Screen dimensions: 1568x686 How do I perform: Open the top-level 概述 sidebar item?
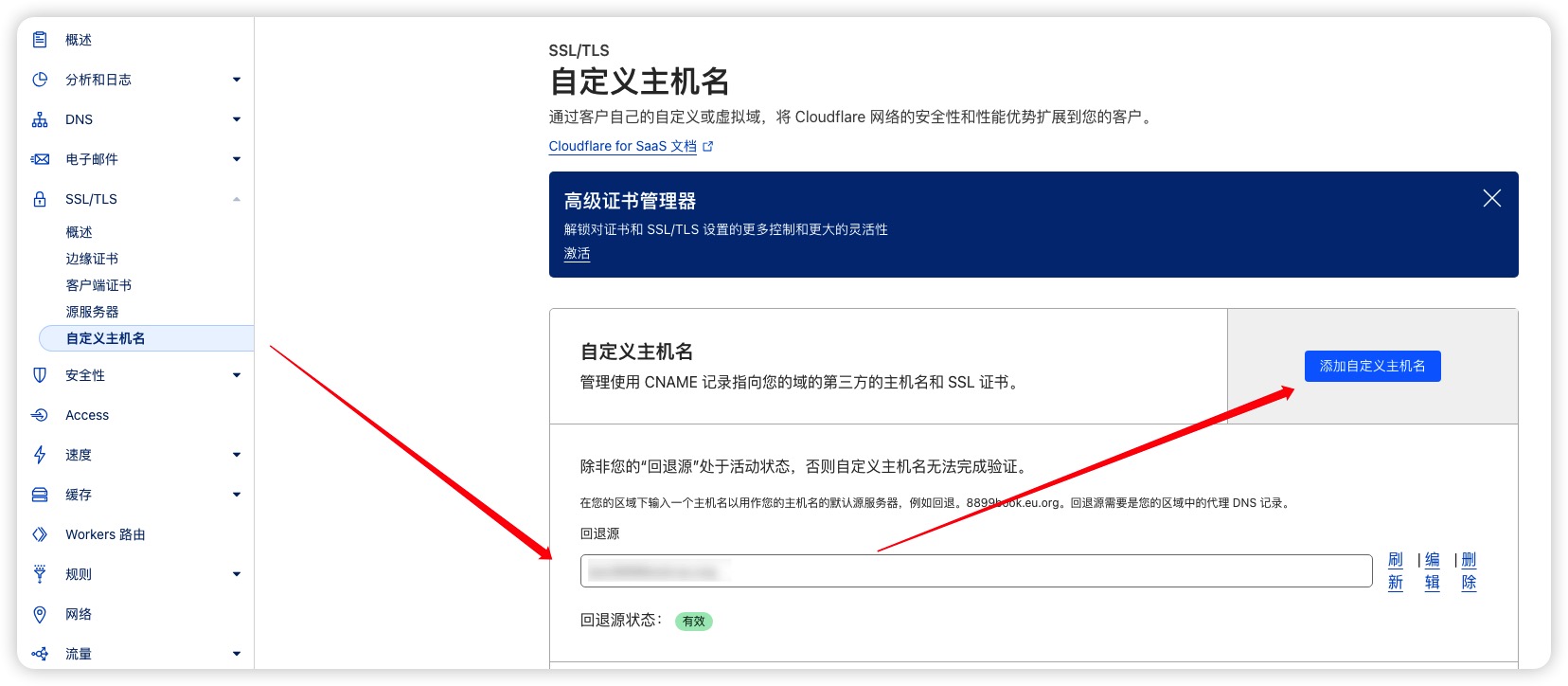(x=79, y=40)
